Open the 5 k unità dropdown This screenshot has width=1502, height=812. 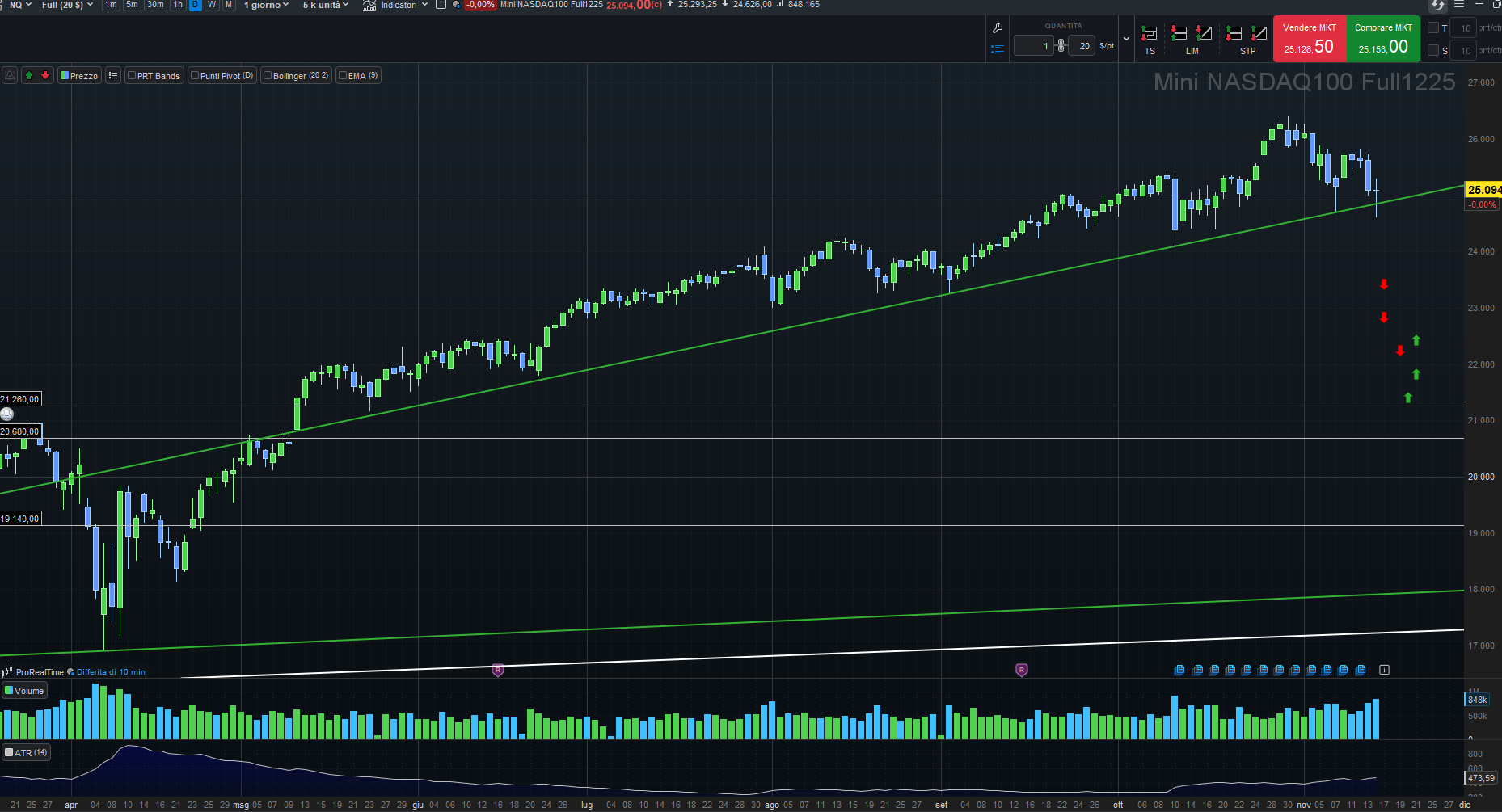tap(326, 5)
